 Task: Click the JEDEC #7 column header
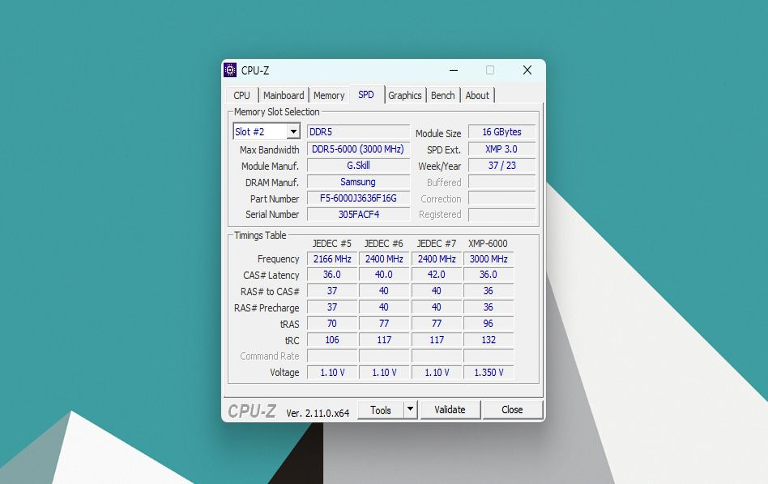(436, 243)
